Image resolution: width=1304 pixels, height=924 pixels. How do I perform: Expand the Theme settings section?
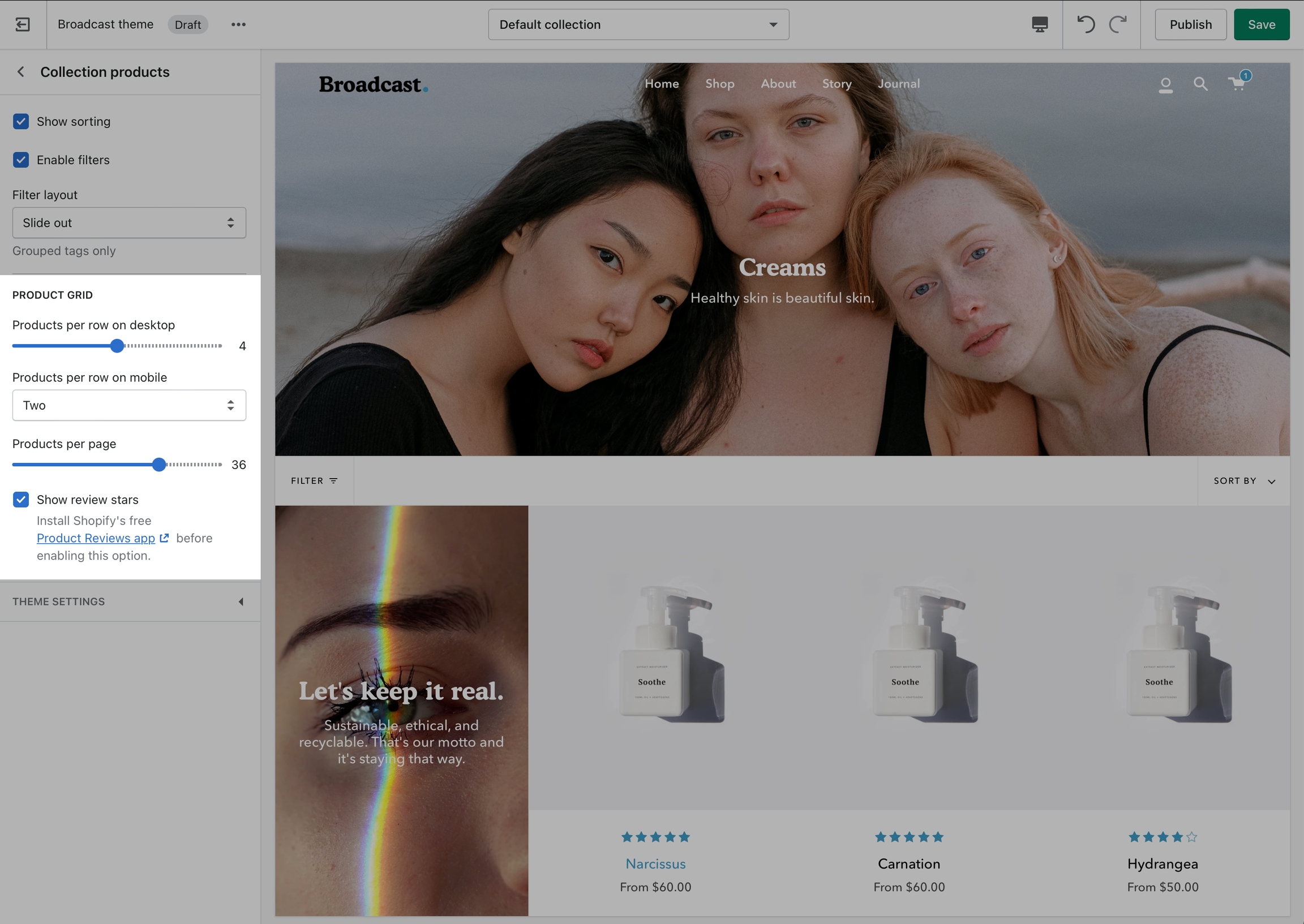click(x=130, y=601)
